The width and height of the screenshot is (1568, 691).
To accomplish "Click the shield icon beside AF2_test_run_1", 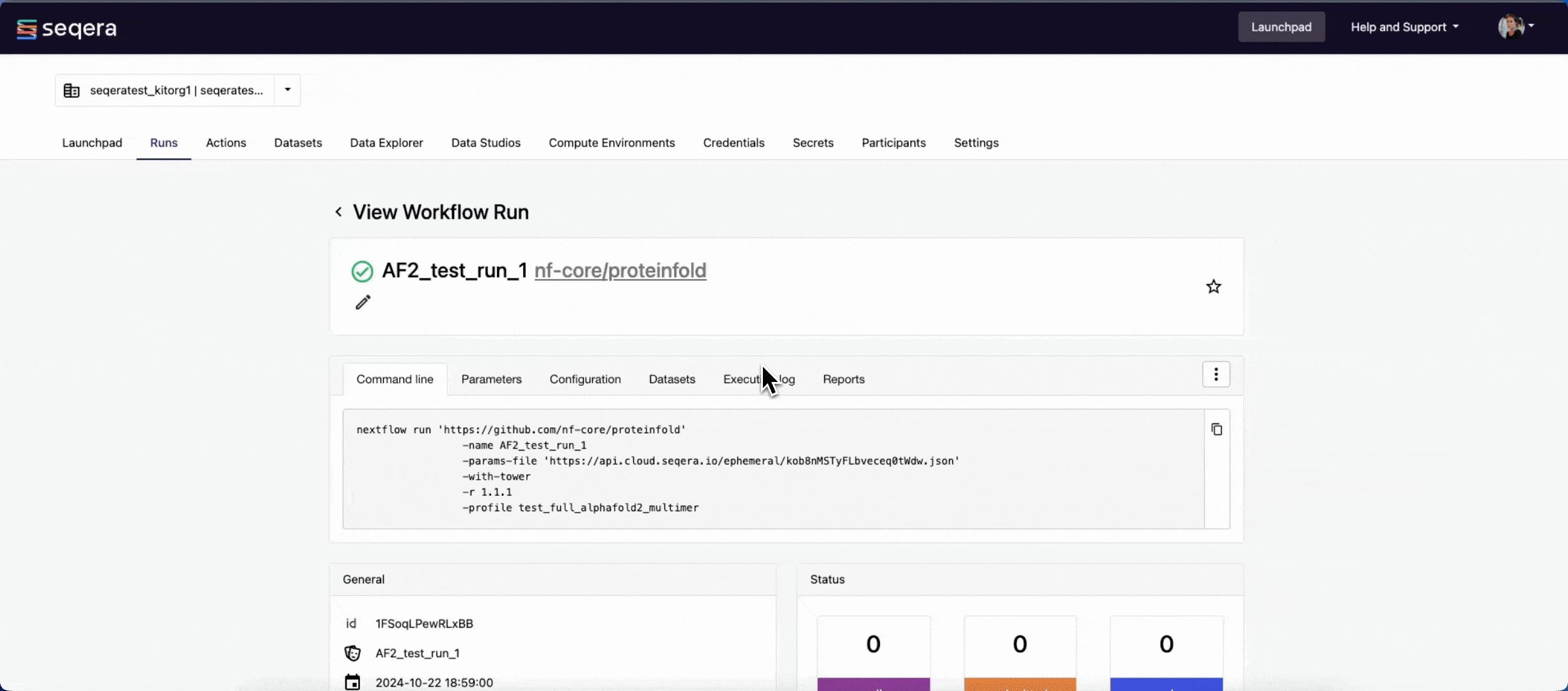I will pyautogui.click(x=352, y=653).
